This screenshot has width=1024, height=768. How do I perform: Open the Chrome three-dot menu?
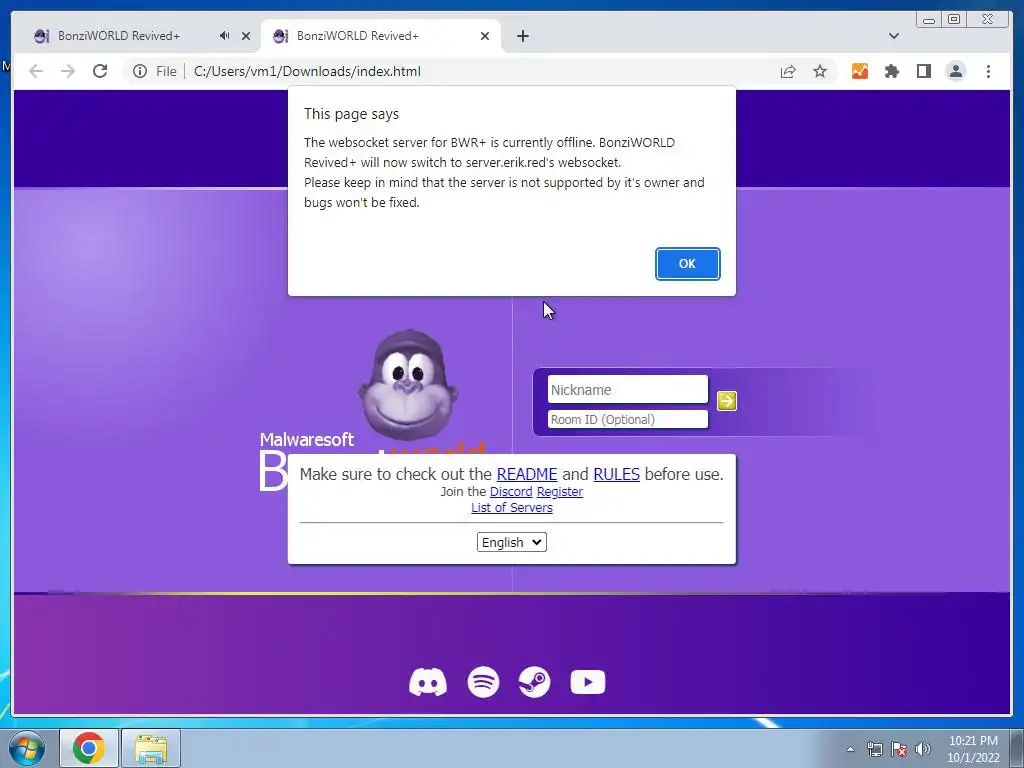[x=988, y=71]
